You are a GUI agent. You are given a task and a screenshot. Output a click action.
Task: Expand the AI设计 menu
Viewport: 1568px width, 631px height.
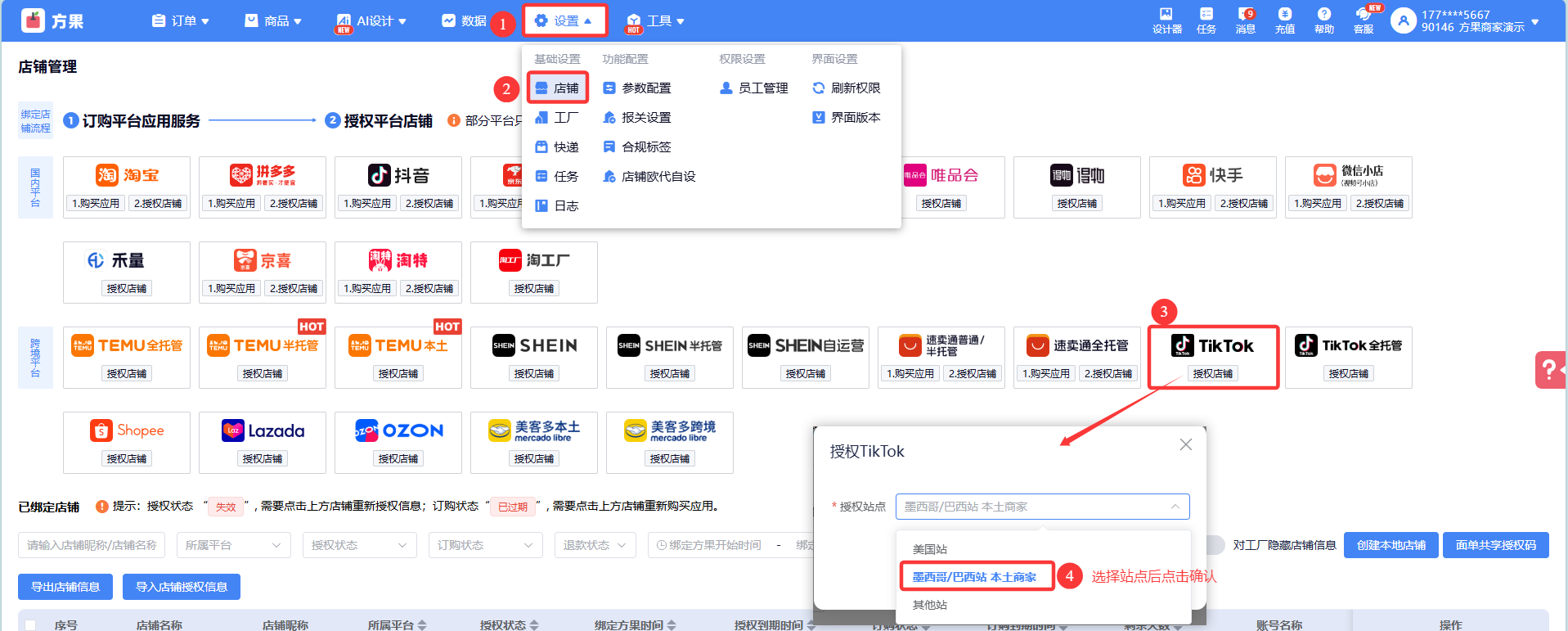(371, 21)
